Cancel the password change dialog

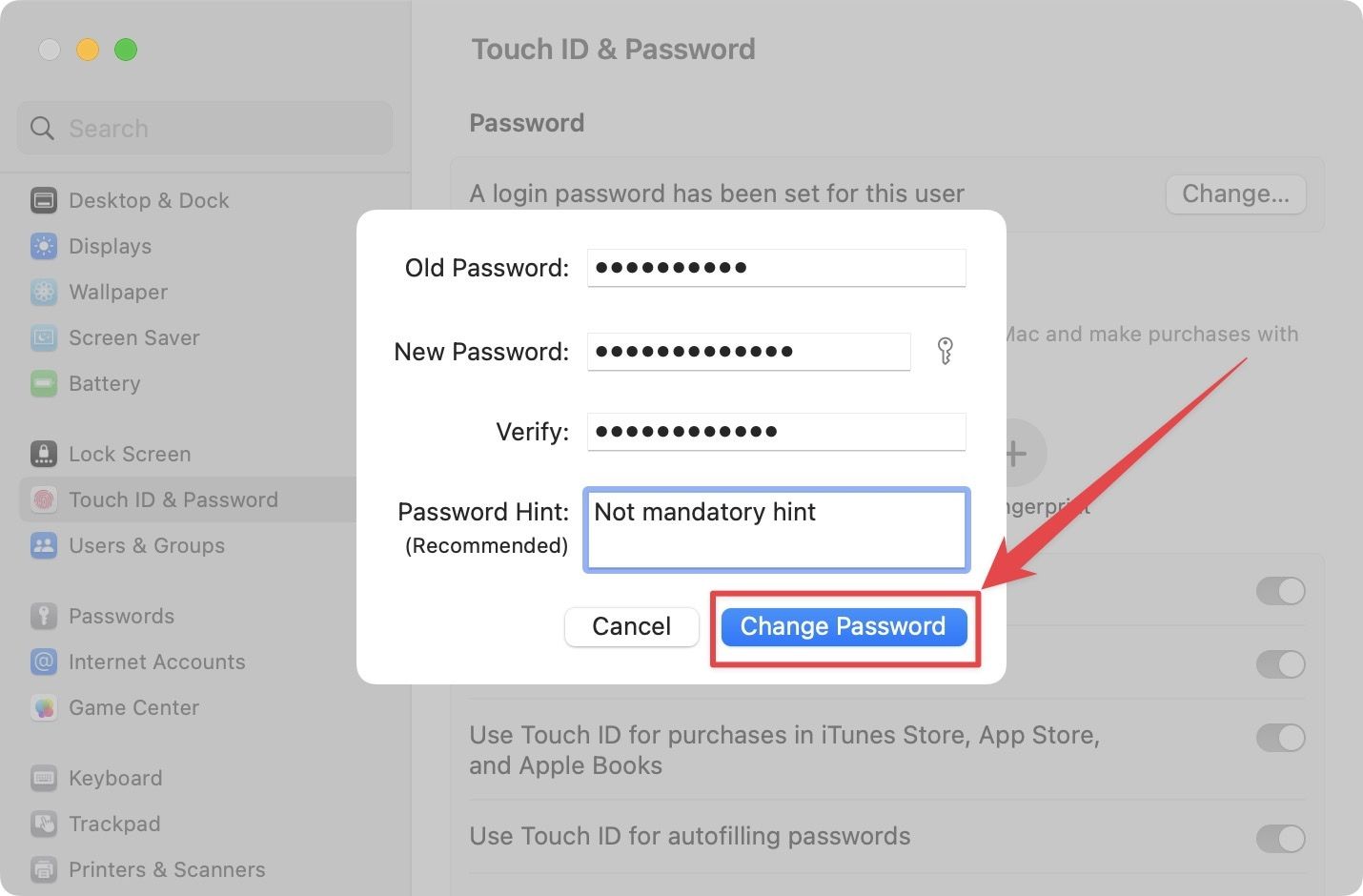(x=630, y=626)
